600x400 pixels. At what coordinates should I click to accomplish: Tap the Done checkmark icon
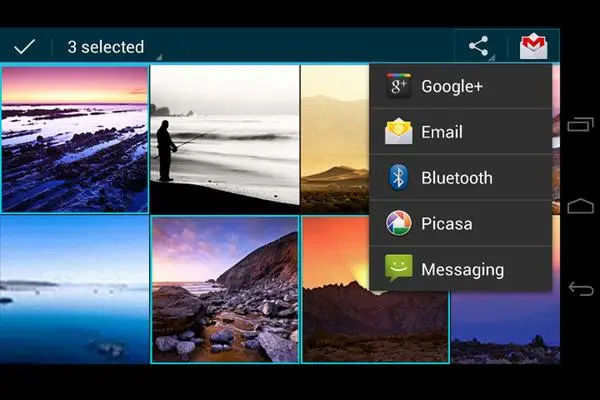coord(25,46)
